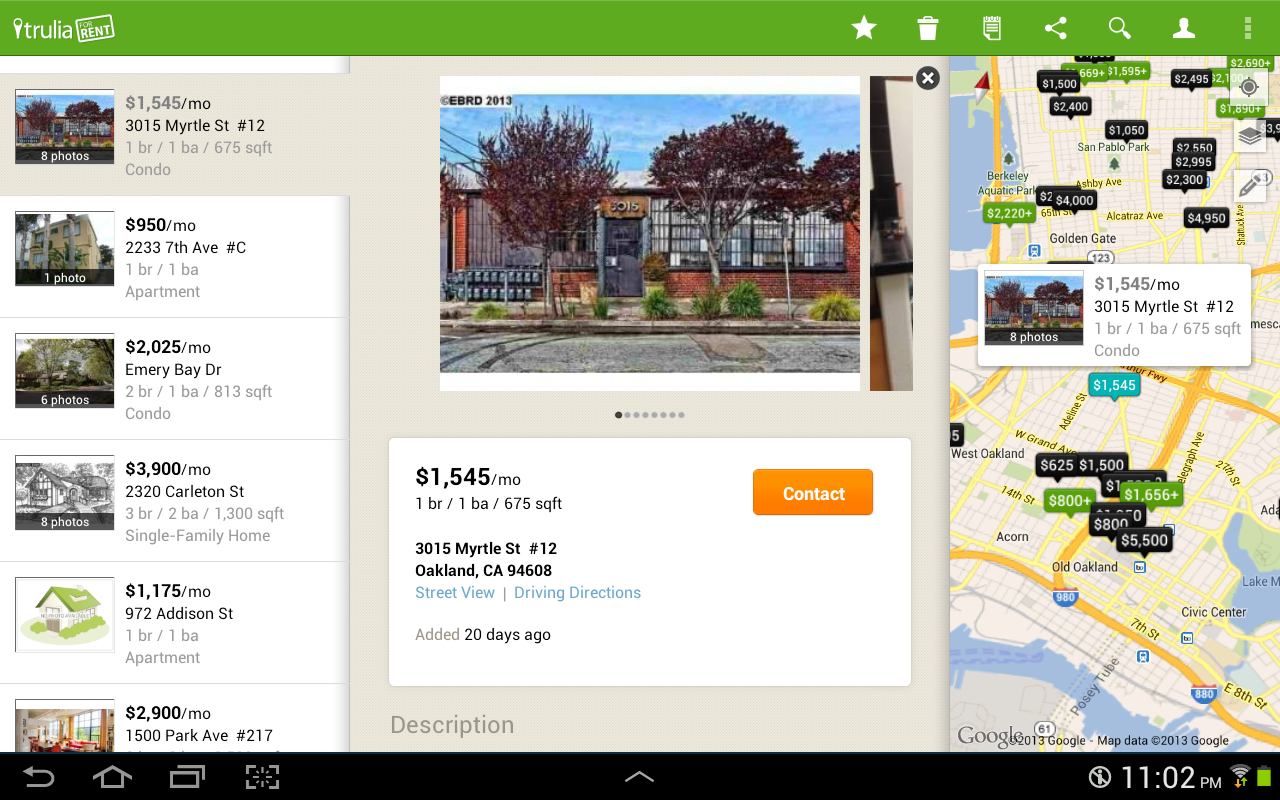Select the $2,495 map marker
This screenshot has width=1280, height=800.
click(x=1192, y=80)
